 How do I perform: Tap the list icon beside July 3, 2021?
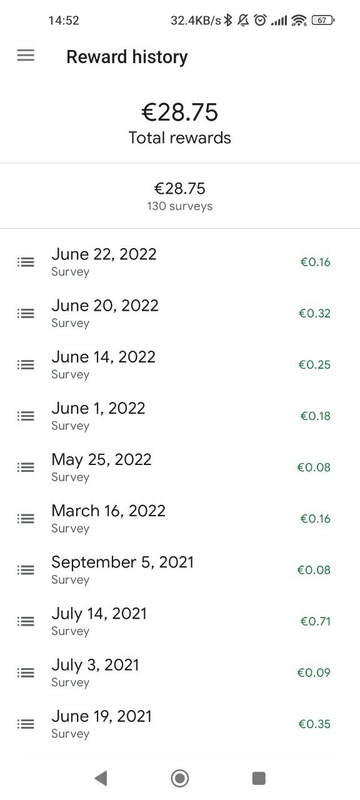[25, 672]
